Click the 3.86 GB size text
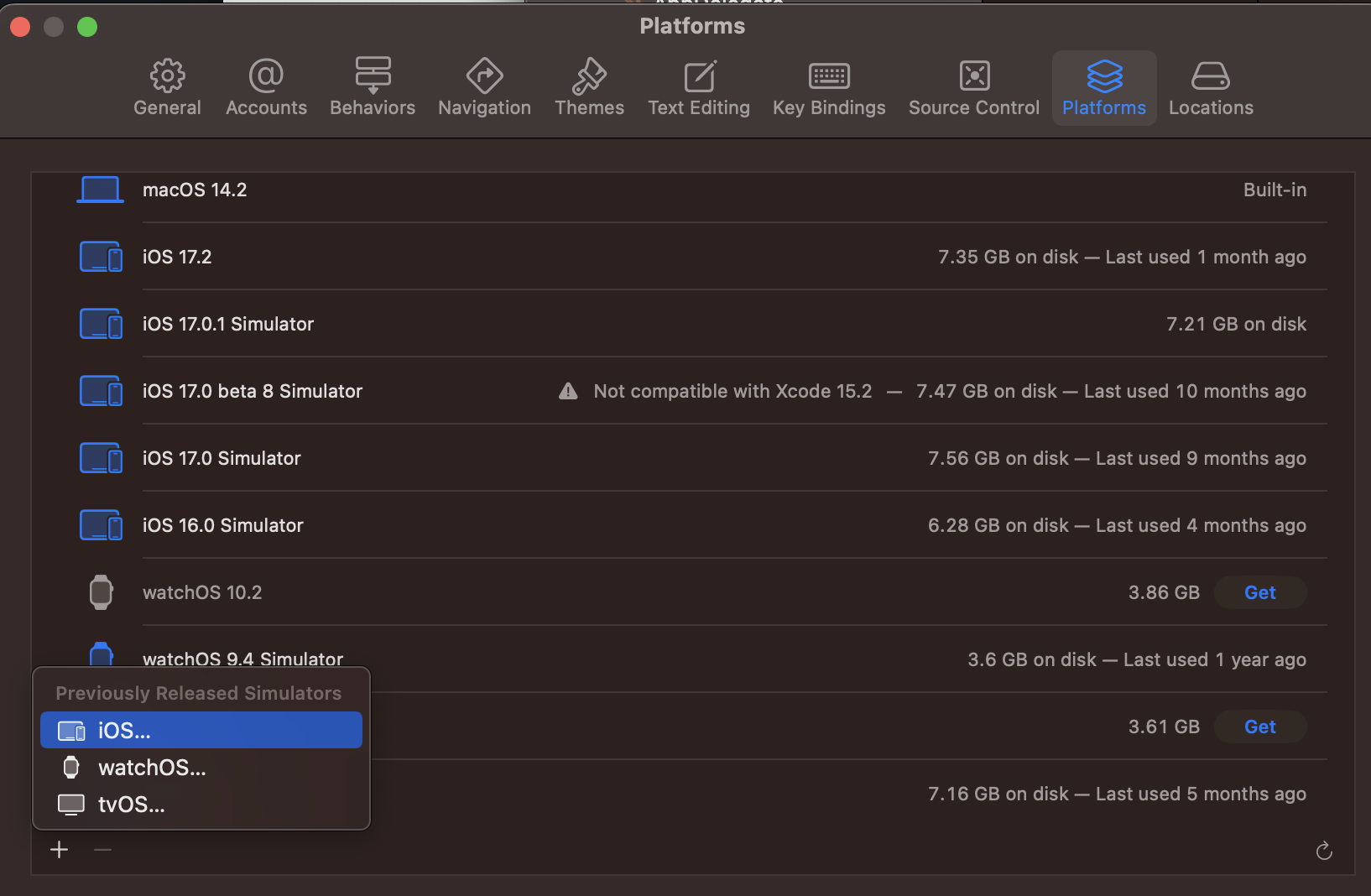1371x896 pixels. click(x=1164, y=592)
